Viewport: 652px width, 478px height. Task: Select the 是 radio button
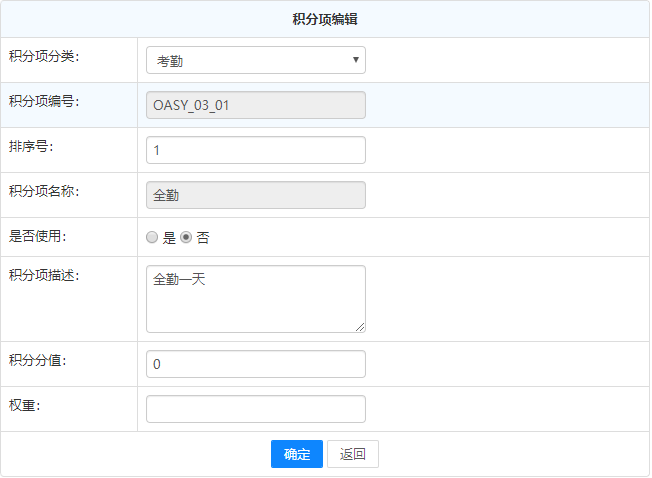[152, 238]
